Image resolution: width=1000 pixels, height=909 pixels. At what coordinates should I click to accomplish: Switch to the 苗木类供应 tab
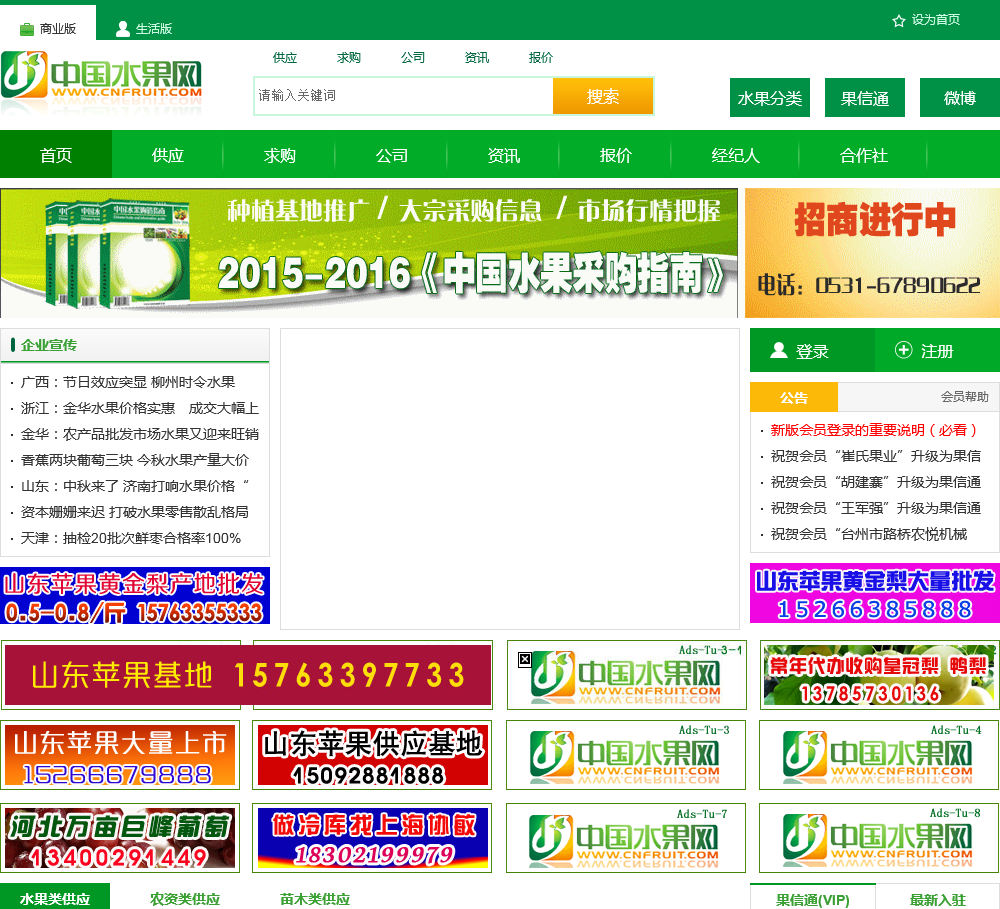pos(315,899)
